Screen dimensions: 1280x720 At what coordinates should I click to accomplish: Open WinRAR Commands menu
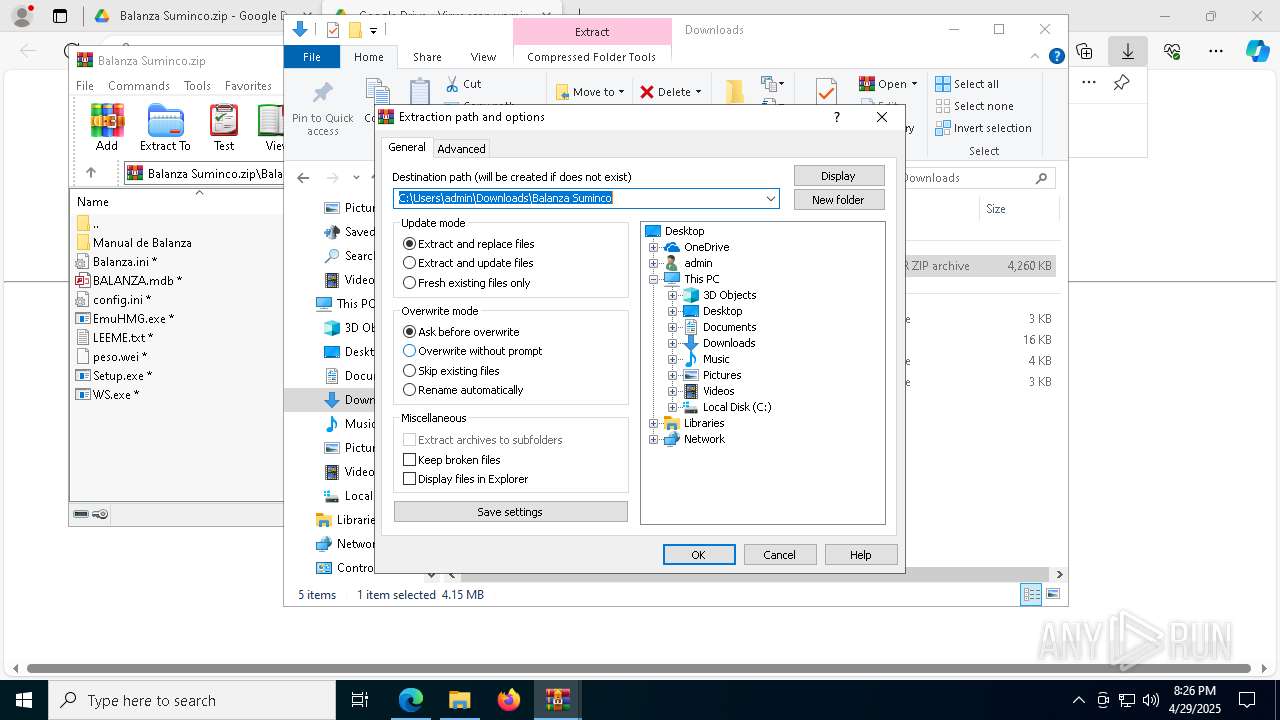pyautogui.click(x=139, y=86)
